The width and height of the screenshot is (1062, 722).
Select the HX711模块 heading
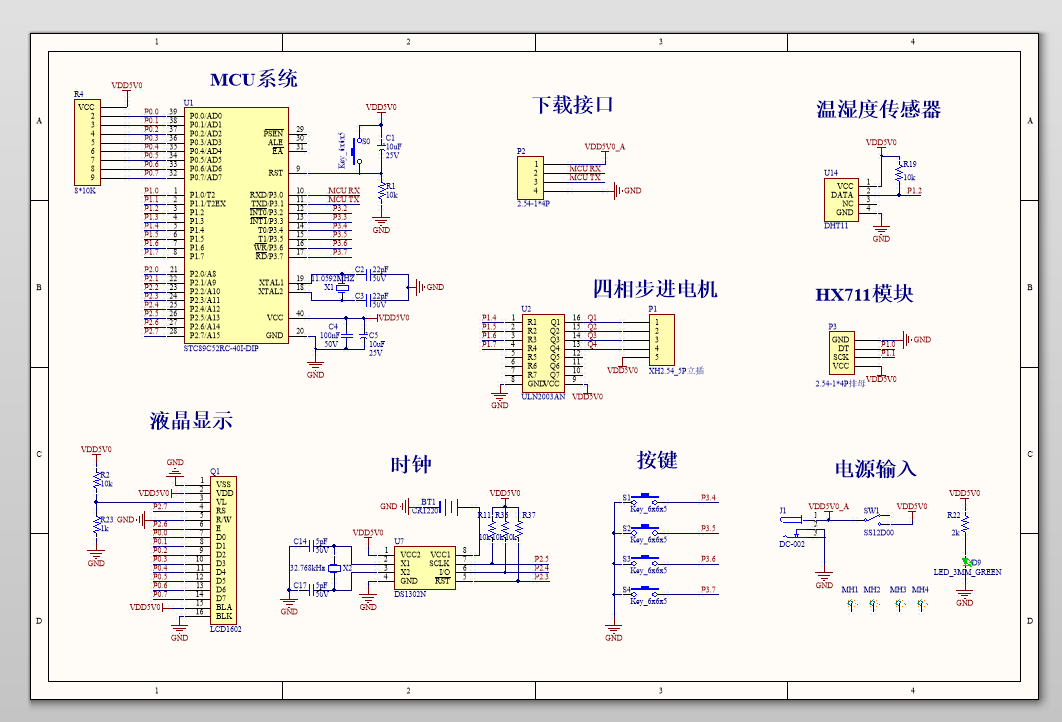[864, 294]
